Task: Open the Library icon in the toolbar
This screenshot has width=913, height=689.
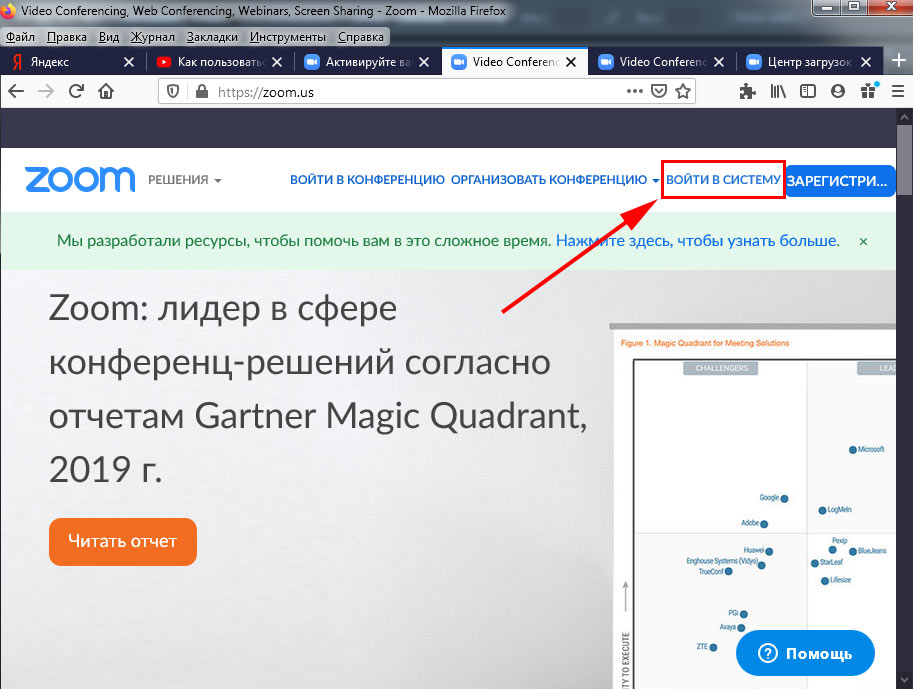Action: coord(778,90)
